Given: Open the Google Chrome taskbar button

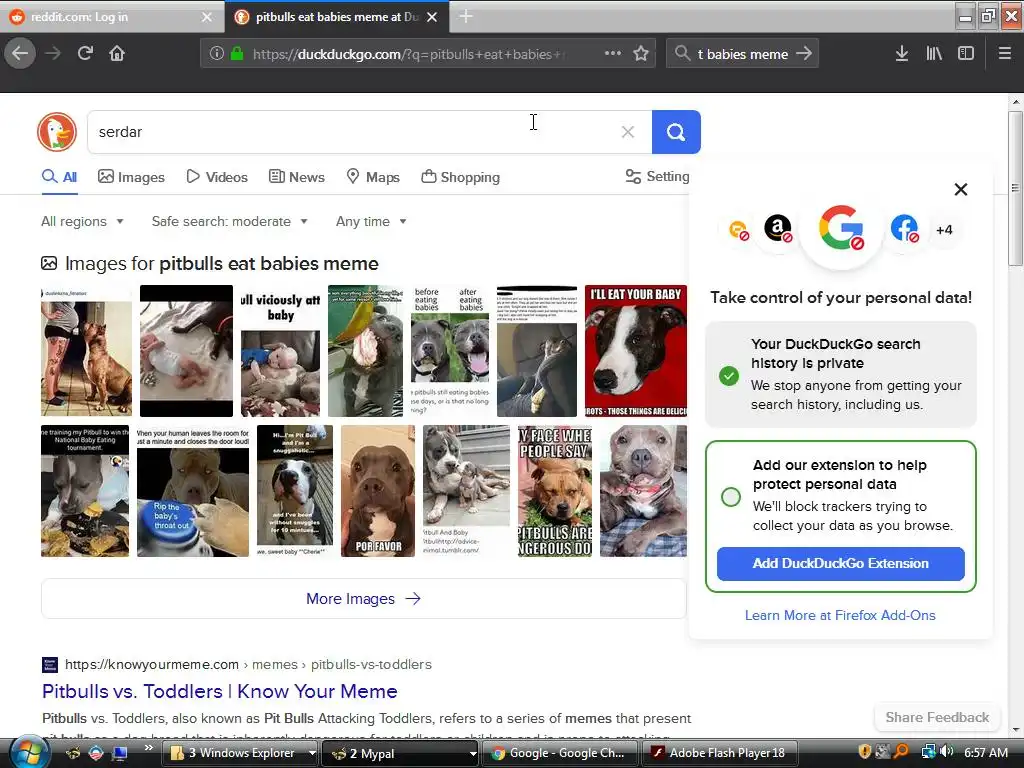Looking at the screenshot, I should [560, 753].
